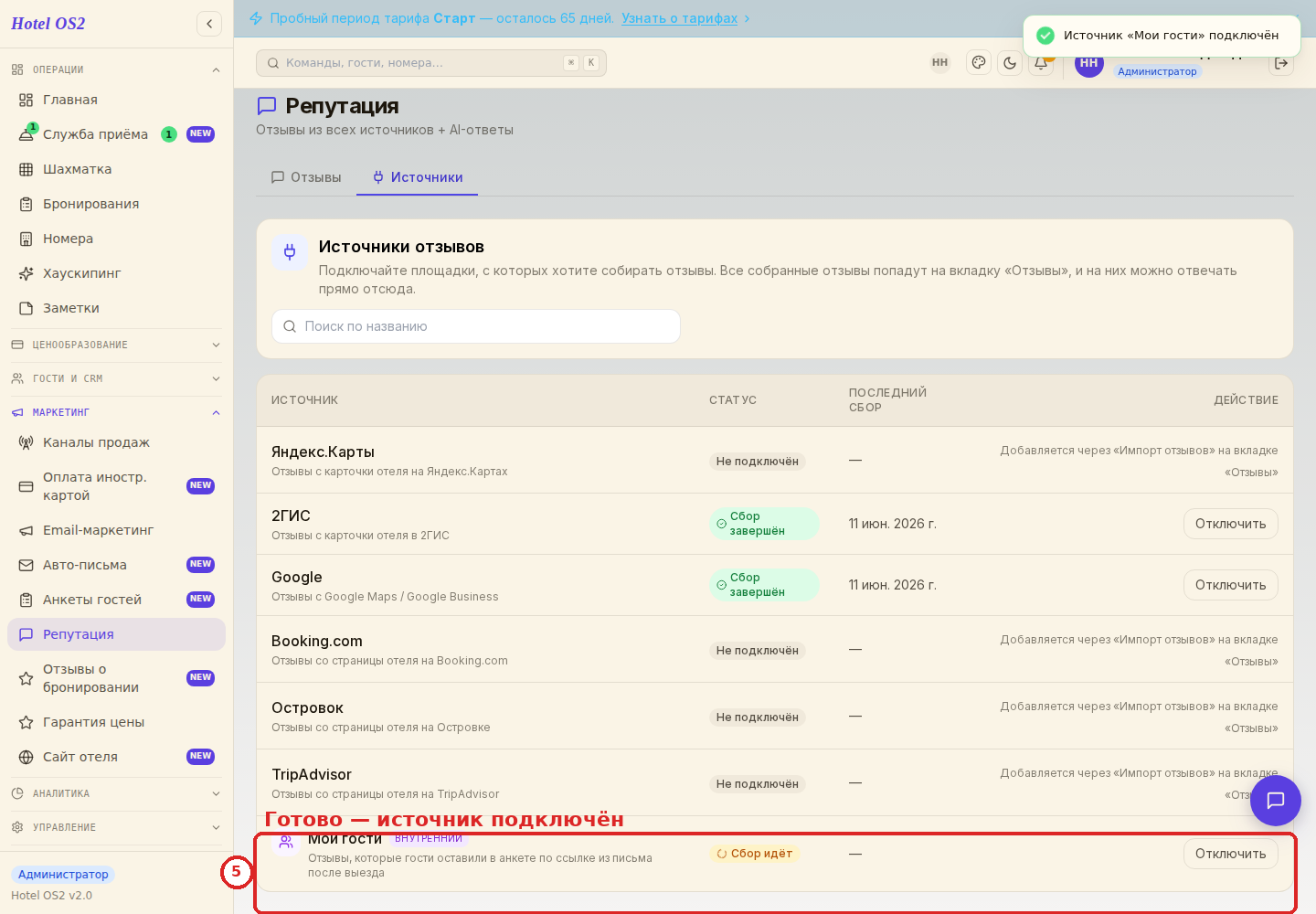Image resolution: width=1316 pixels, height=914 pixels.
Task: Click the Репутация chat icon in sidebar
Action: pyautogui.click(x=27, y=634)
